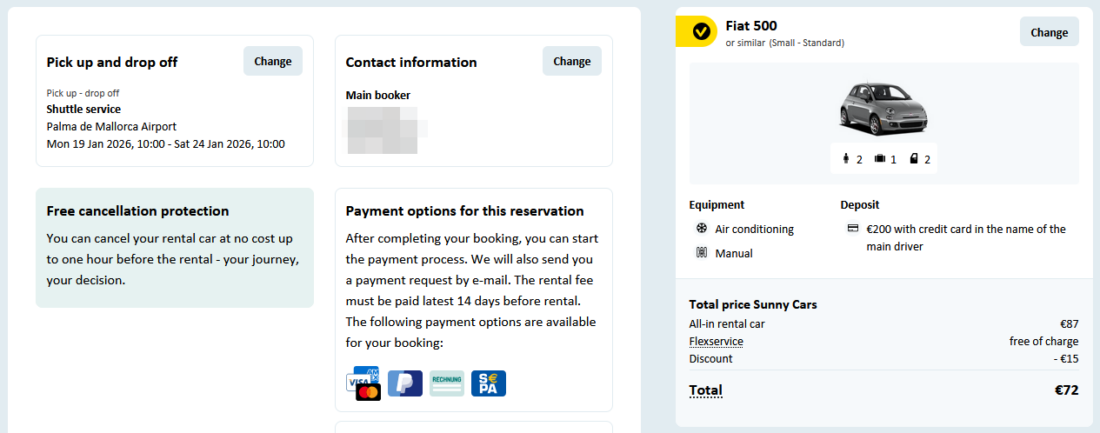Click the Fiat 500 car title
Screen dimensions: 1100x433
(751, 25)
